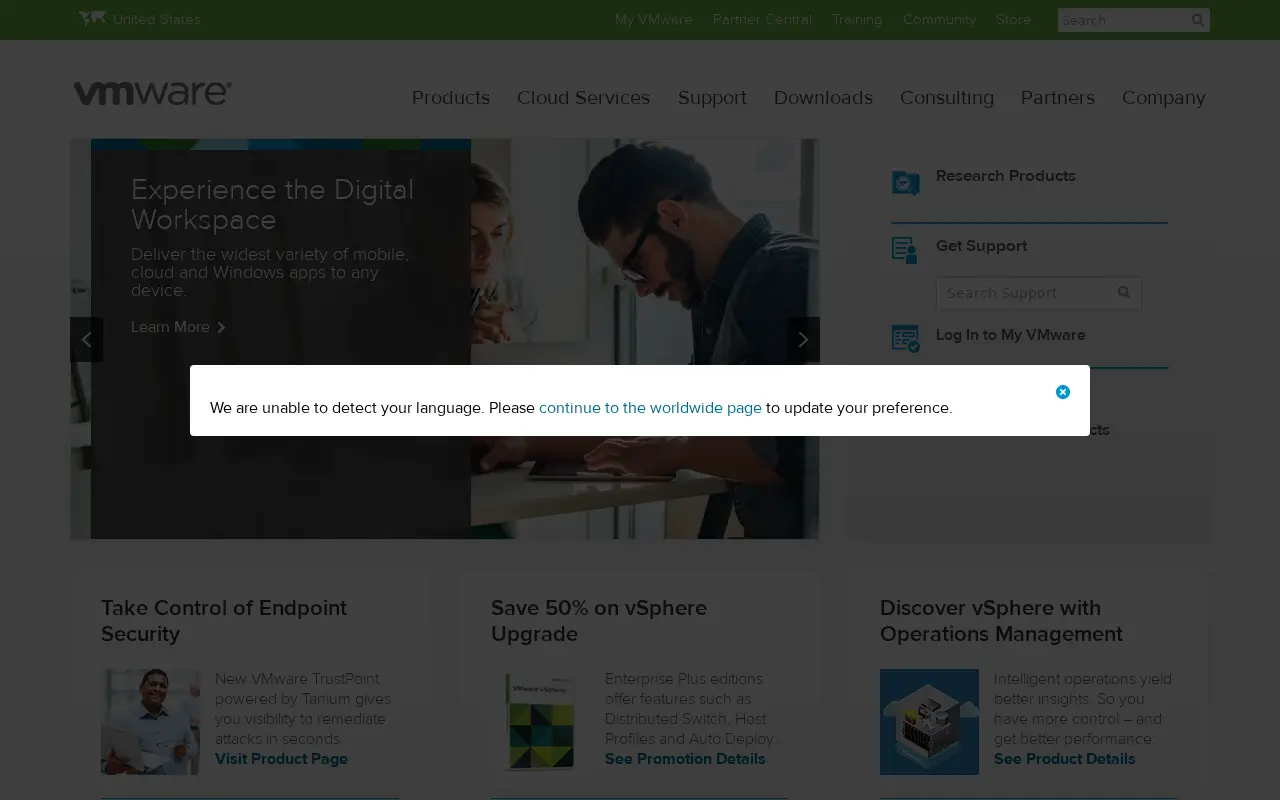Follow the 'continue to the worldwide page' link
Viewport: 1280px width, 800px height.
tap(650, 408)
